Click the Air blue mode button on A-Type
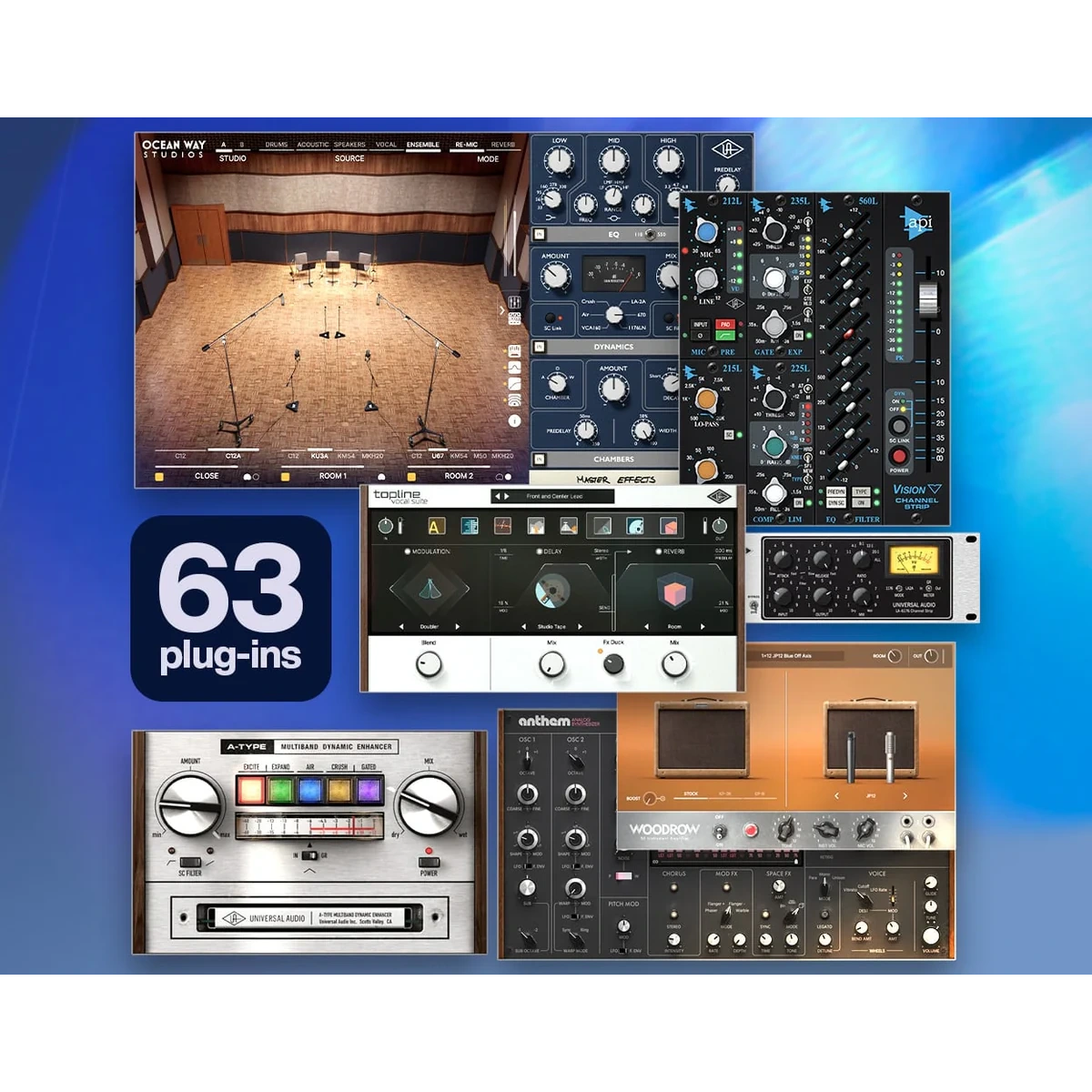The height and width of the screenshot is (1092, 1092). click(x=310, y=790)
